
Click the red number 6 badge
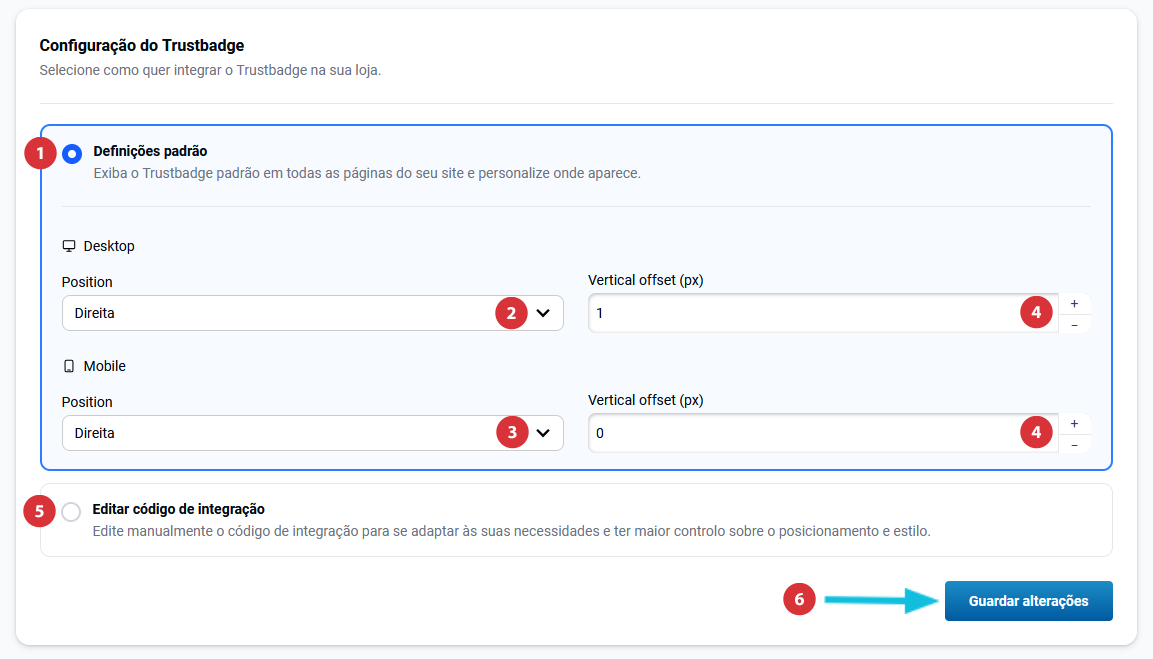pyautogui.click(x=799, y=600)
